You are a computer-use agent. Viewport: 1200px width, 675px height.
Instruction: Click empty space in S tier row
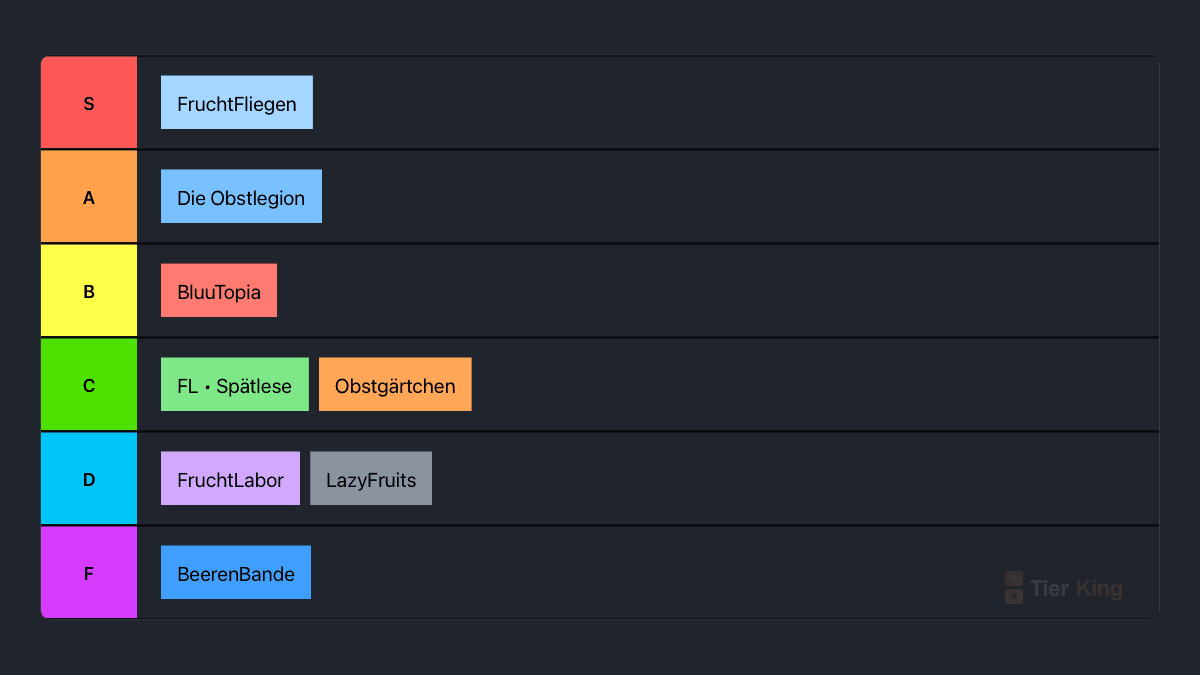tap(735, 103)
